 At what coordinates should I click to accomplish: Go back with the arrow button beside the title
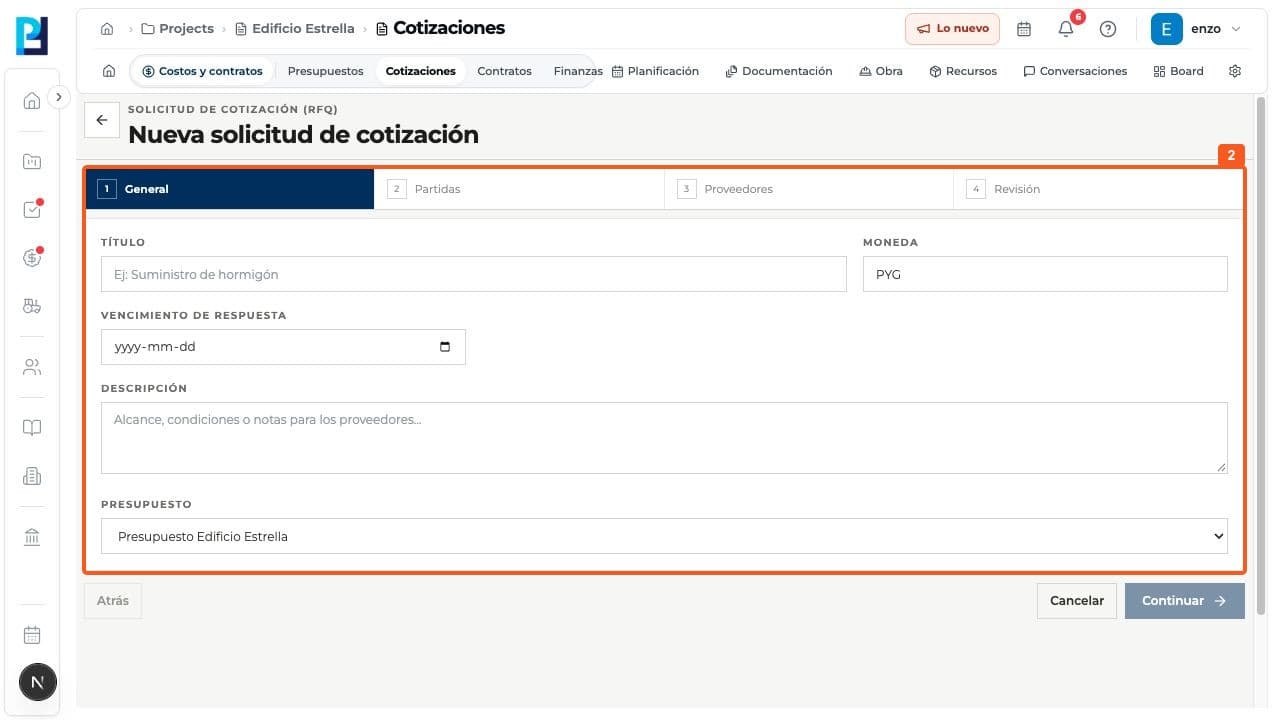pyautogui.click(x=101, y=120)
